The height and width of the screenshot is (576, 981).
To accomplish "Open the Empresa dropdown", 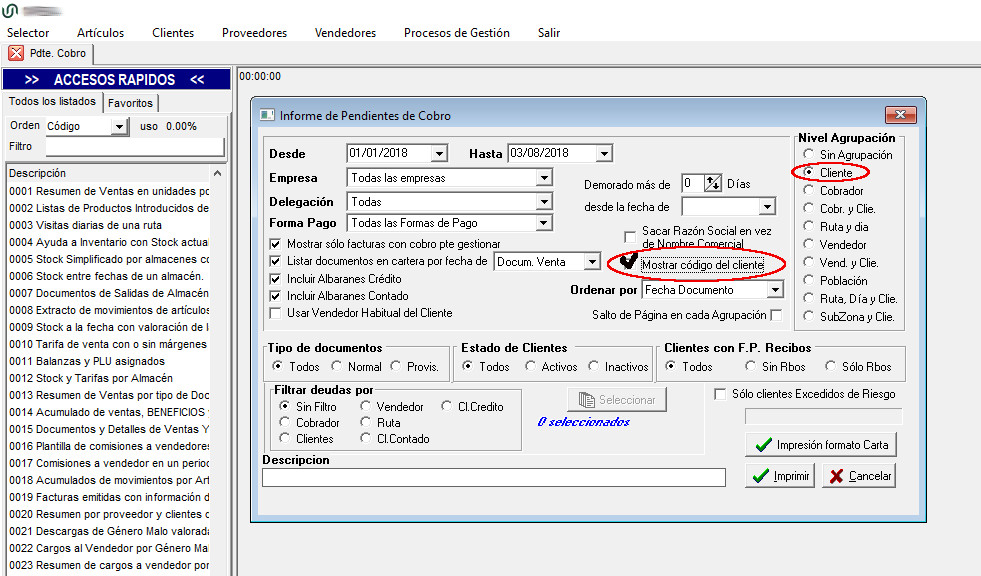I will coord(543,178).
